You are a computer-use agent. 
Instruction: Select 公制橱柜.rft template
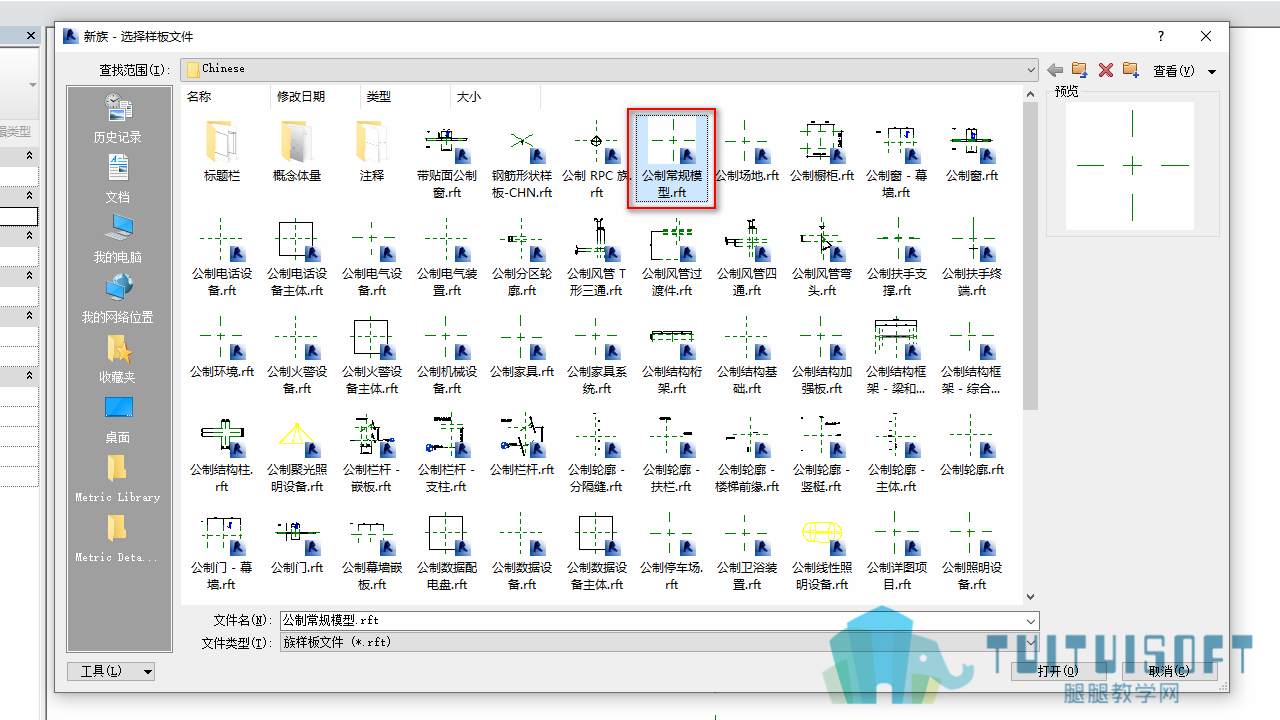[822, 151]
